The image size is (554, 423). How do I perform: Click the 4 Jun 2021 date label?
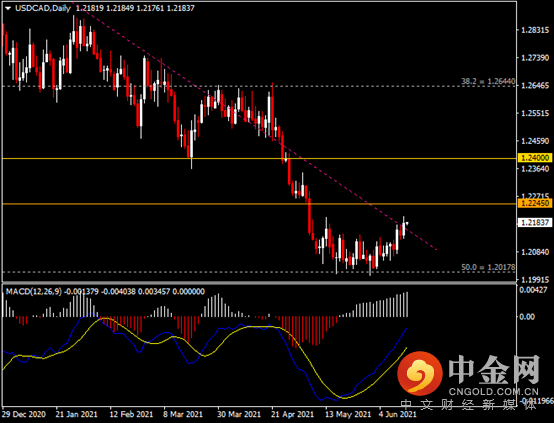(x=397, y=414)
